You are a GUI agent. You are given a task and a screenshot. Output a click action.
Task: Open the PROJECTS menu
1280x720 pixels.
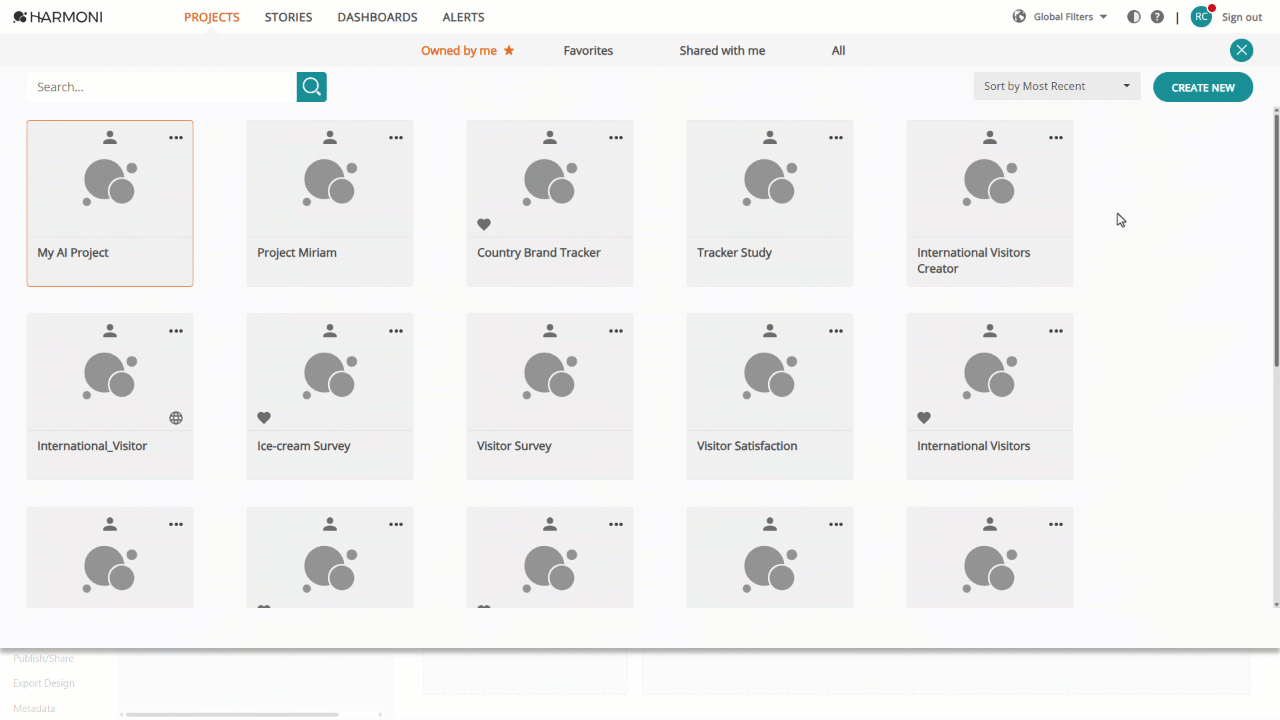pyautogui.click(x=212, y=17)
